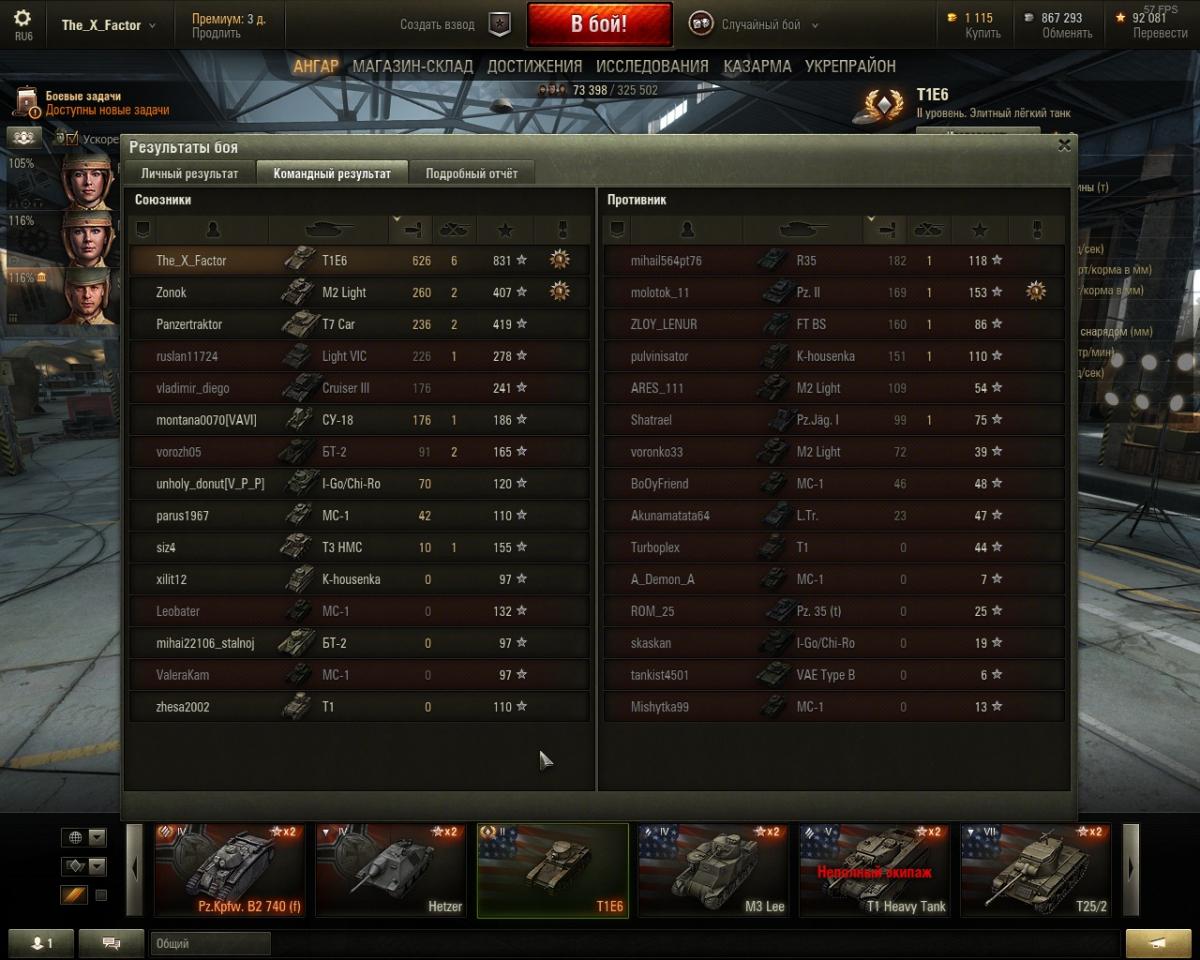Open the battle missions clipboard icon
Viewport: 1200px width, 960px height.
tap(27, 102)
